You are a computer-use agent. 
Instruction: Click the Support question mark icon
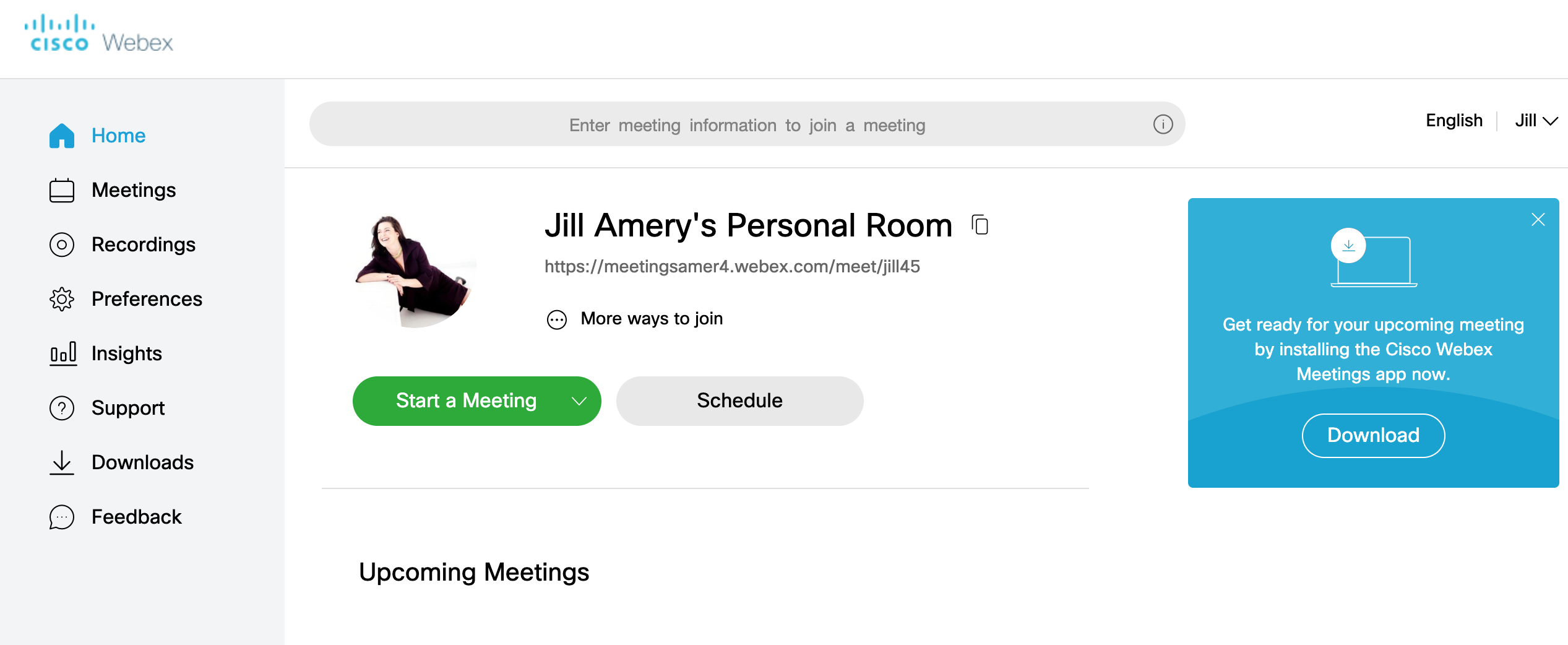[62, 408]
